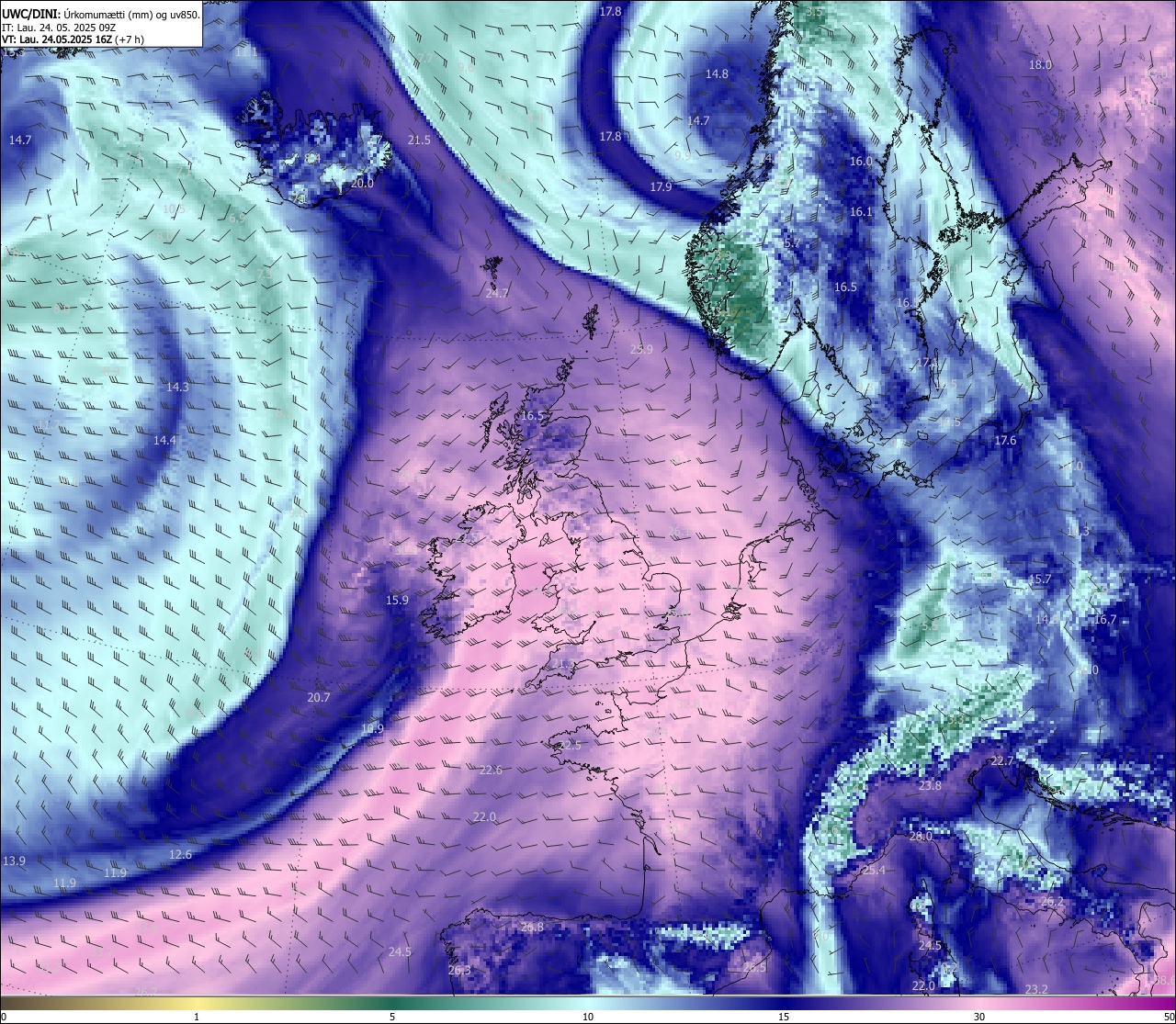Click the 12.6 value label

(x=181, y=854)
